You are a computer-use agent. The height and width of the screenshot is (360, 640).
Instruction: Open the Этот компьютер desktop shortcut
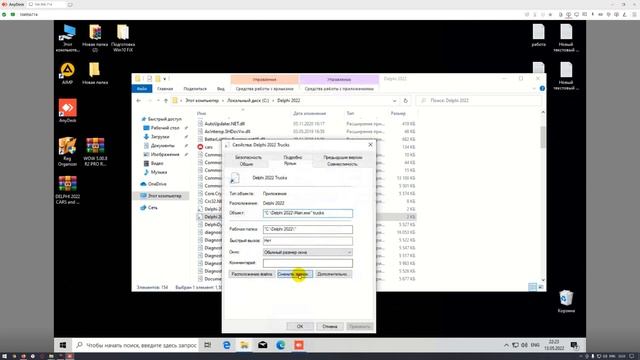(x=68, y=38)
